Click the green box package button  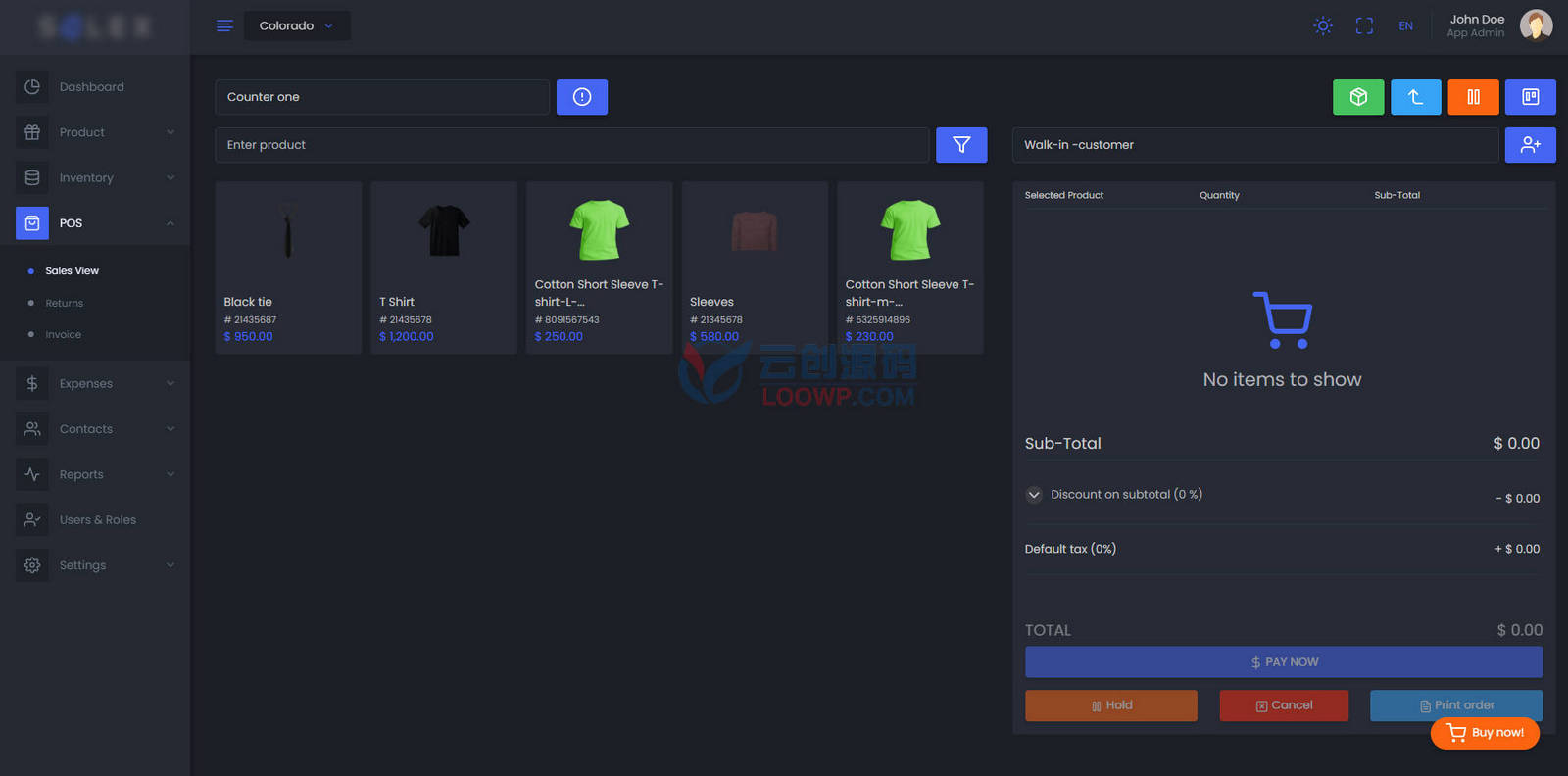tap(1358, 97)
